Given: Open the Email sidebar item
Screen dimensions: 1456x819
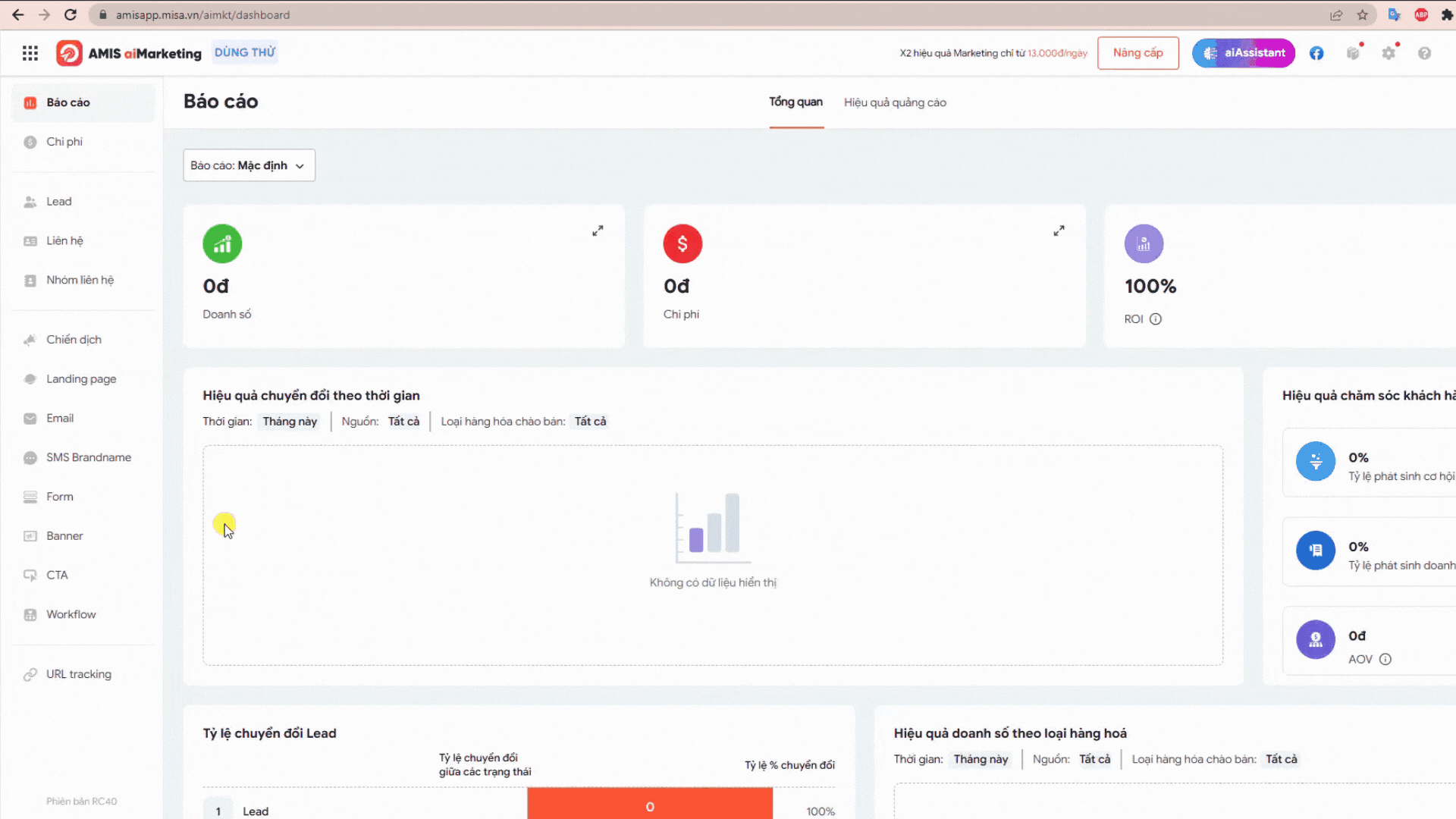Looking at the screenshot, I should (83, 419).
